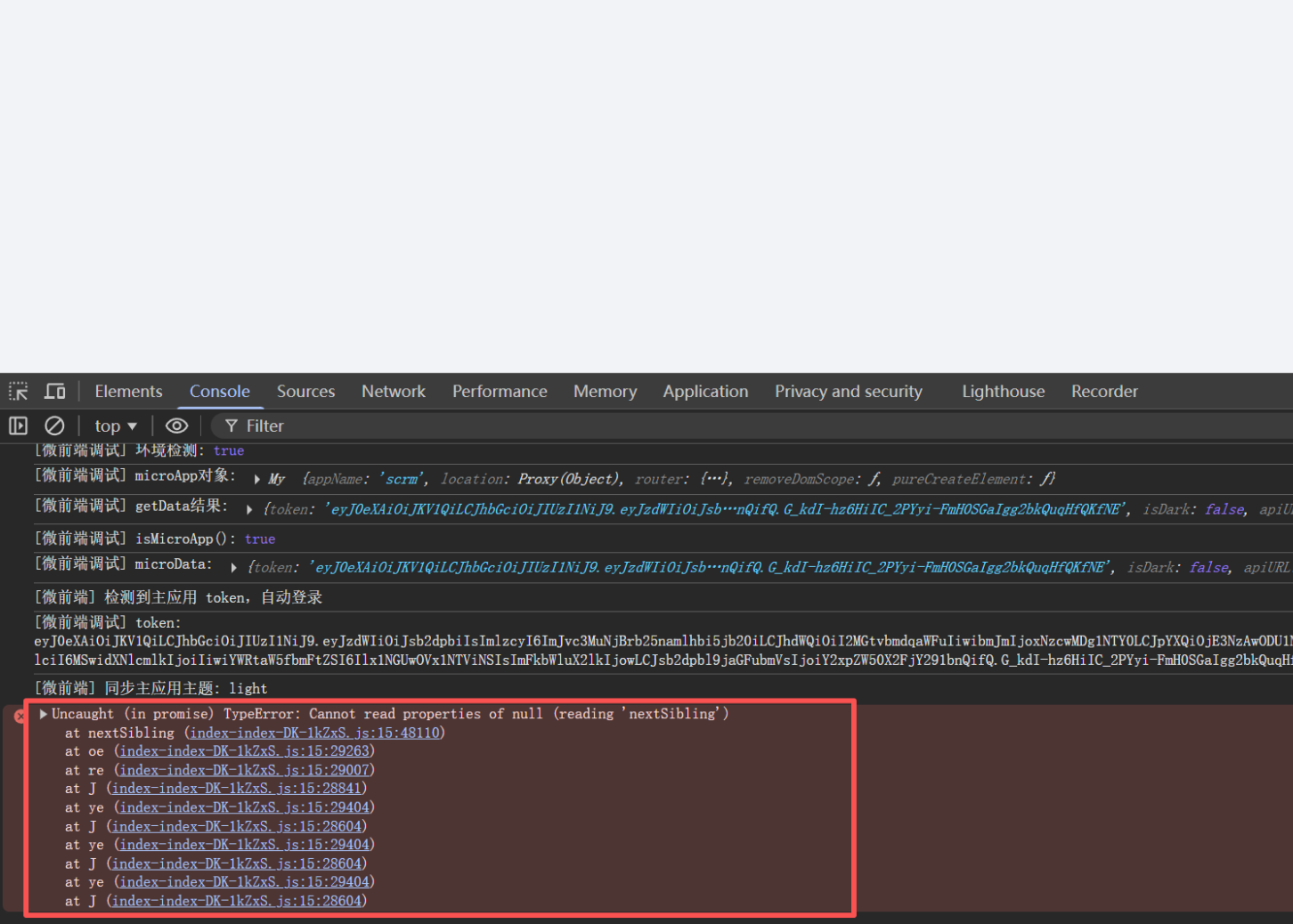
Task: Open source link at re 15:29007
Action: pyautogui.click(x=244, y=771)
